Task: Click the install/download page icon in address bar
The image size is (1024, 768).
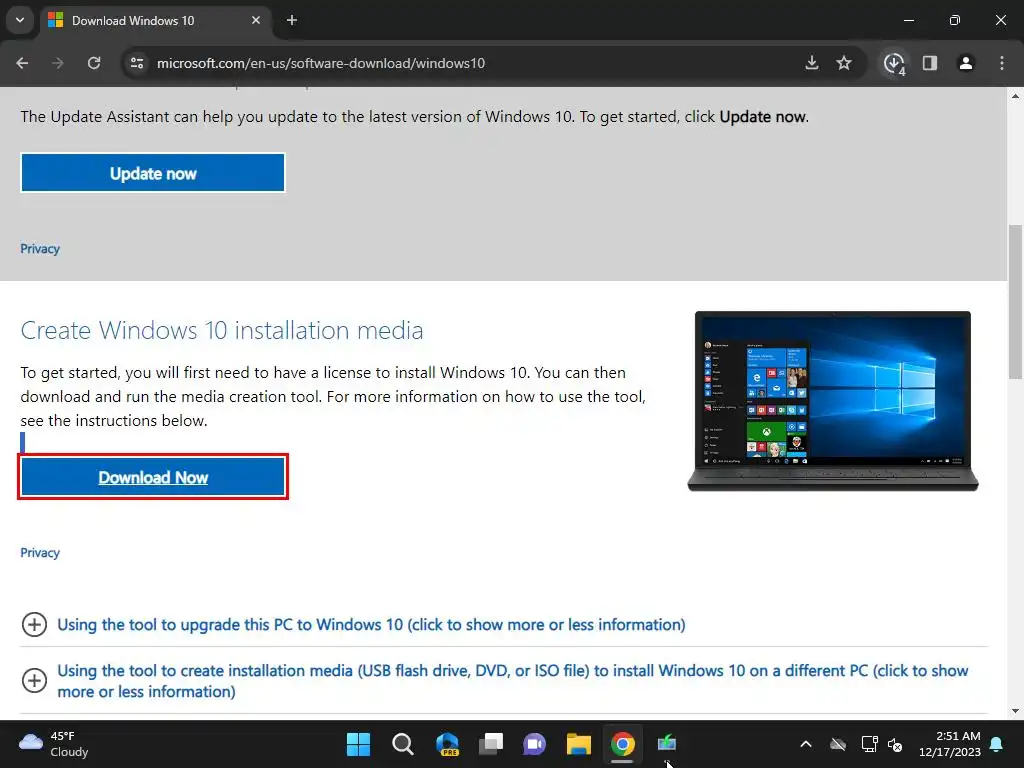Action: coord(812,63)
